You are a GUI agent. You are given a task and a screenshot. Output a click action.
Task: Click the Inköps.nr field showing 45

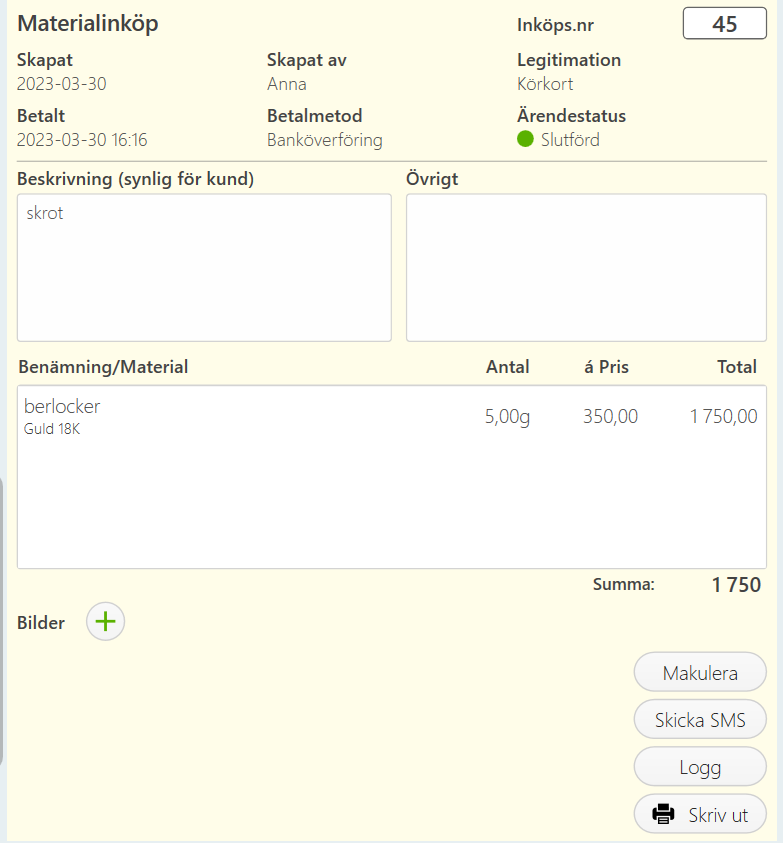pos(724,24)
